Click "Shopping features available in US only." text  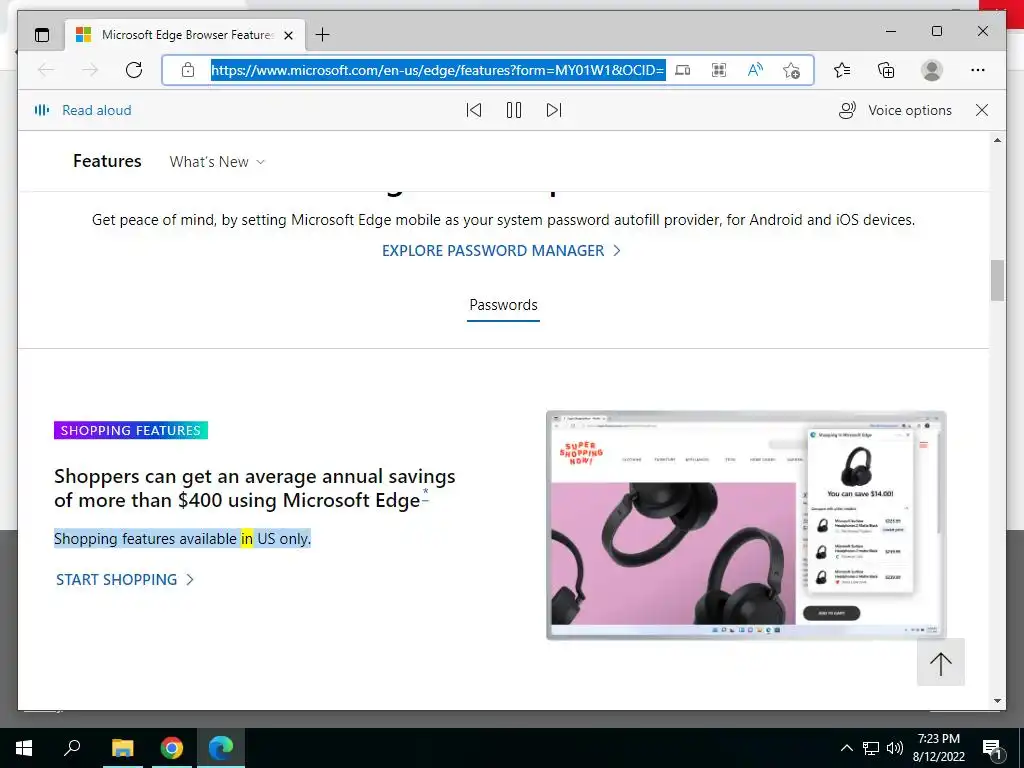coord(182,539)
